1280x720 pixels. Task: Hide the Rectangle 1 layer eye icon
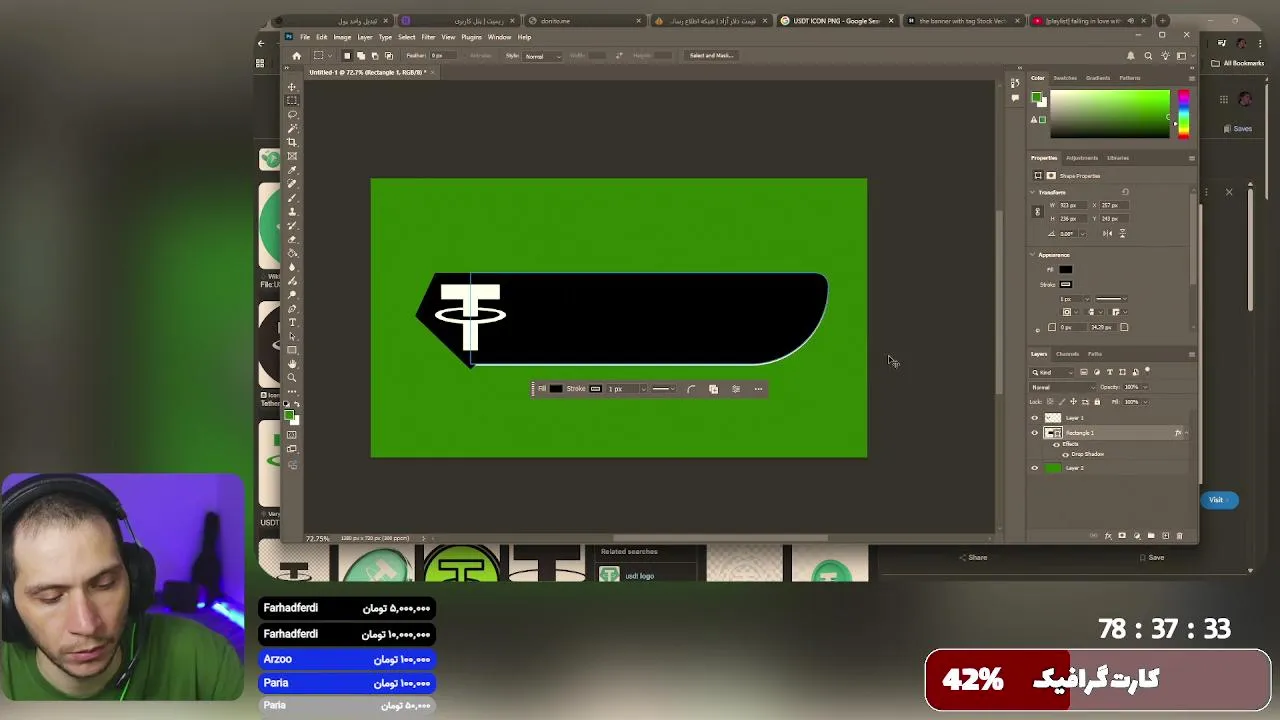[x=1035, y=433]
